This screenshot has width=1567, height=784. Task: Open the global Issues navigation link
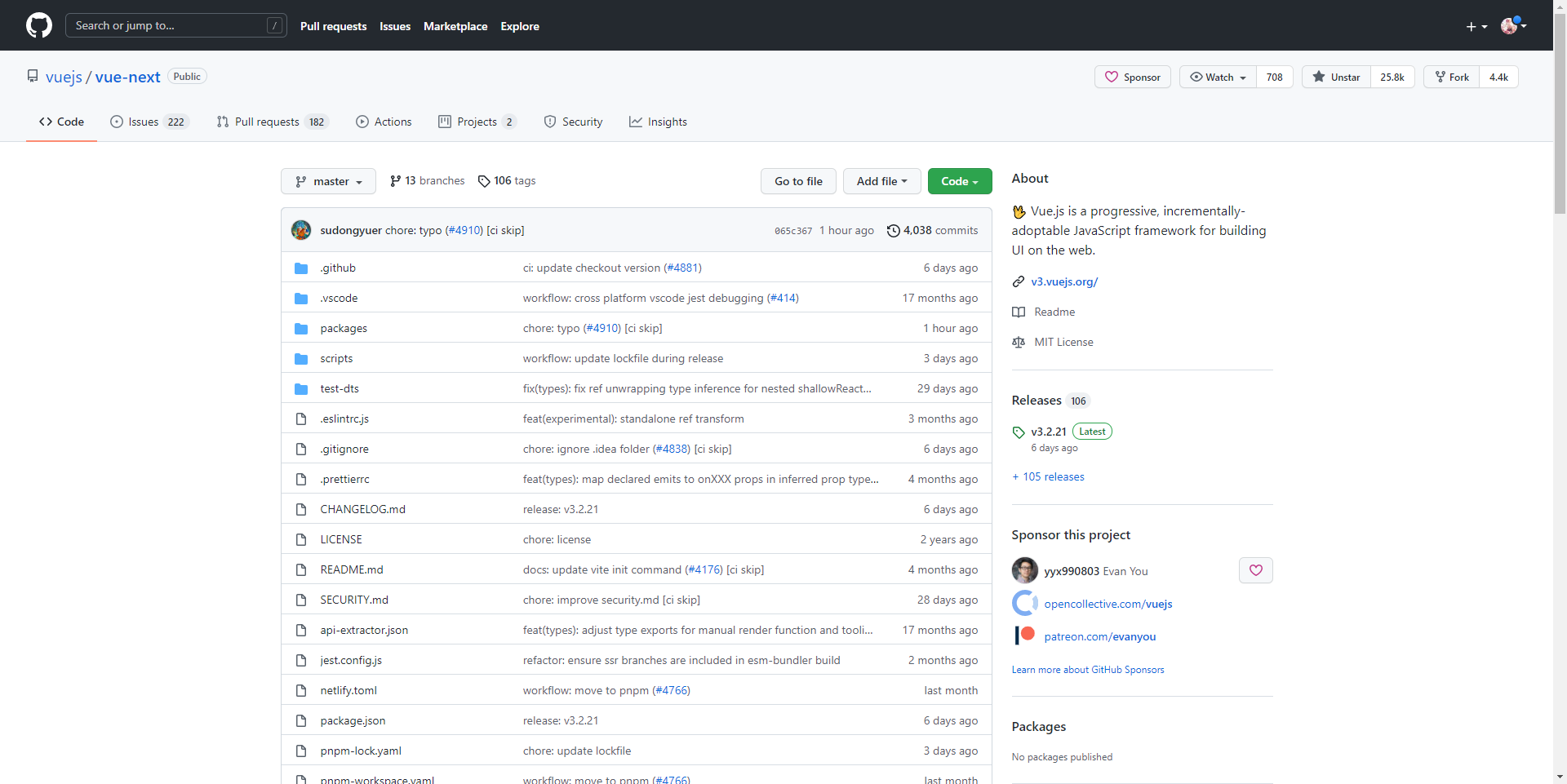click(x=395, y=26)
